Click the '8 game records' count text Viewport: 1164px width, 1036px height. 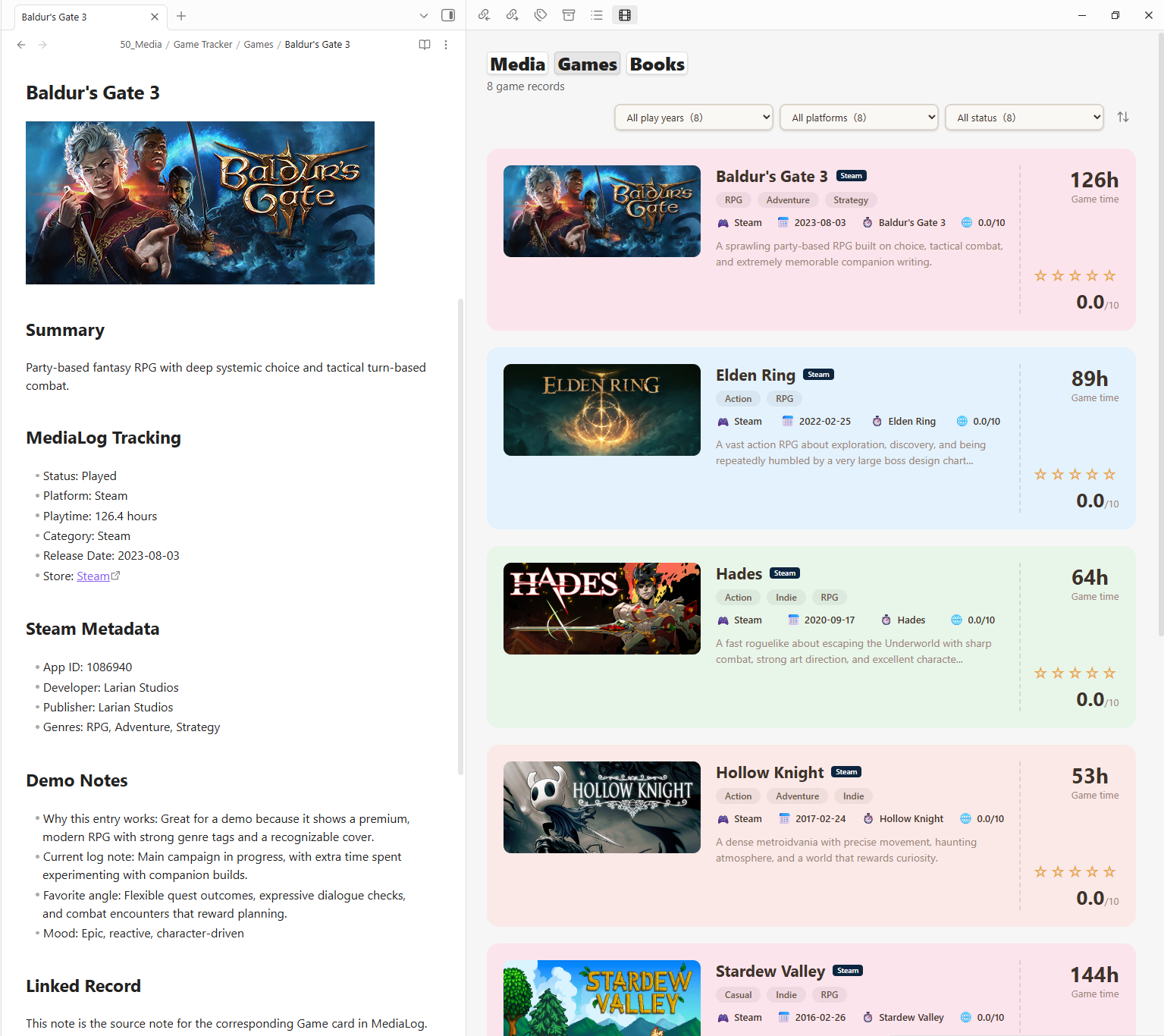tap(526, 86)
